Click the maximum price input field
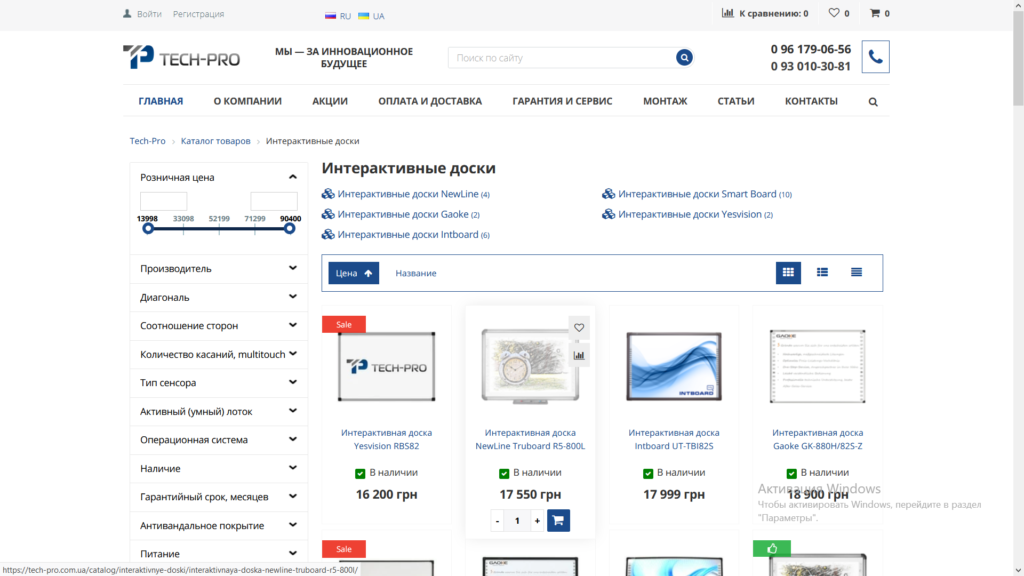This screenshot has width=1024, height=576. click(274, 201)
